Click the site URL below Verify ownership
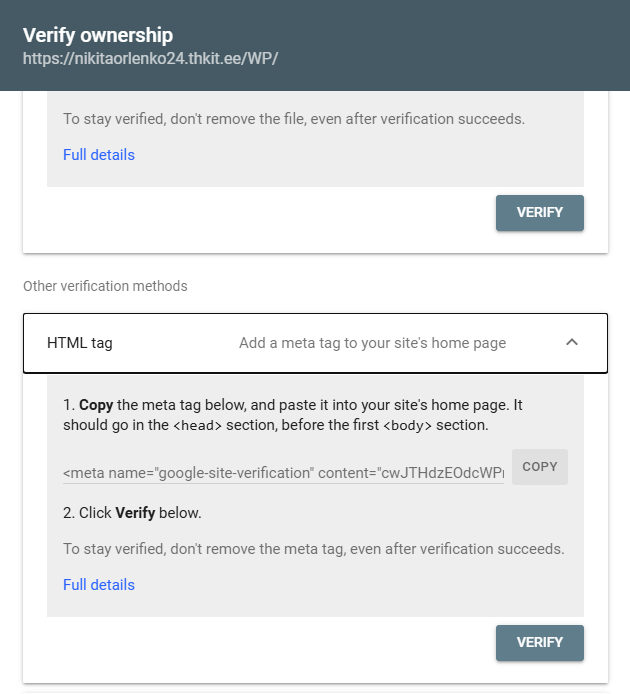 [x=150, y=58]
